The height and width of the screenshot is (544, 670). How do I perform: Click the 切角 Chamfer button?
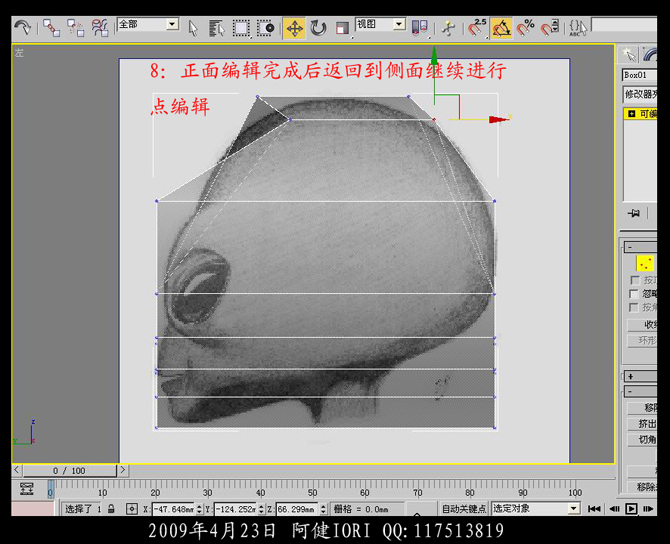642,439
